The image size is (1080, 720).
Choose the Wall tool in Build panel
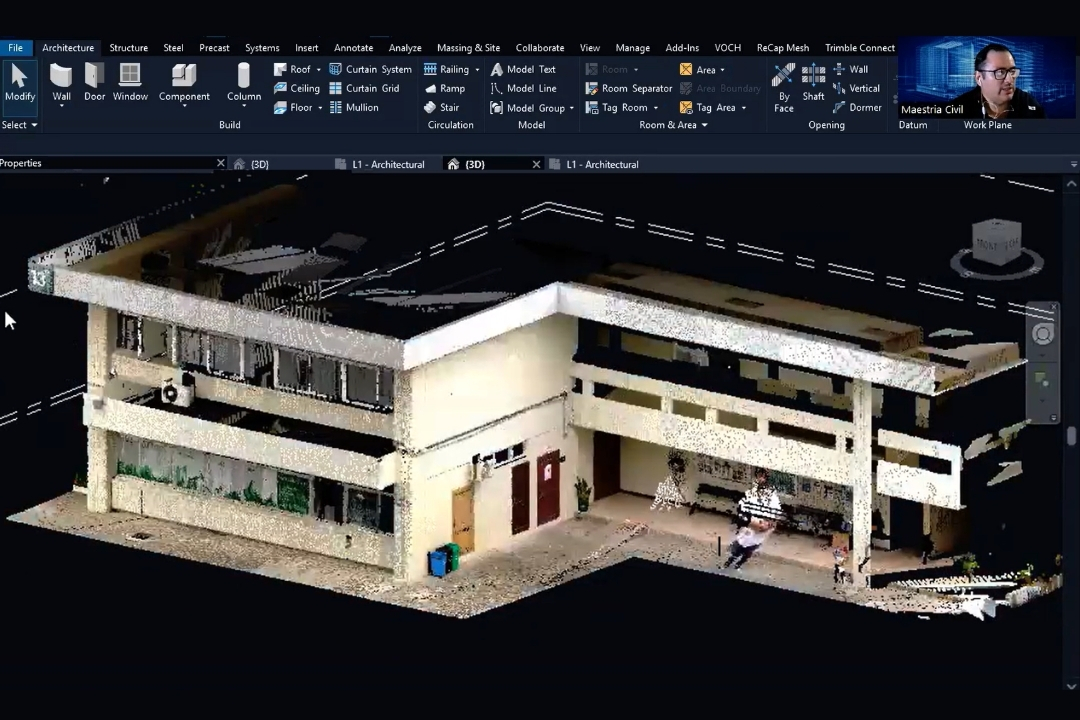[x=61, y=82]
